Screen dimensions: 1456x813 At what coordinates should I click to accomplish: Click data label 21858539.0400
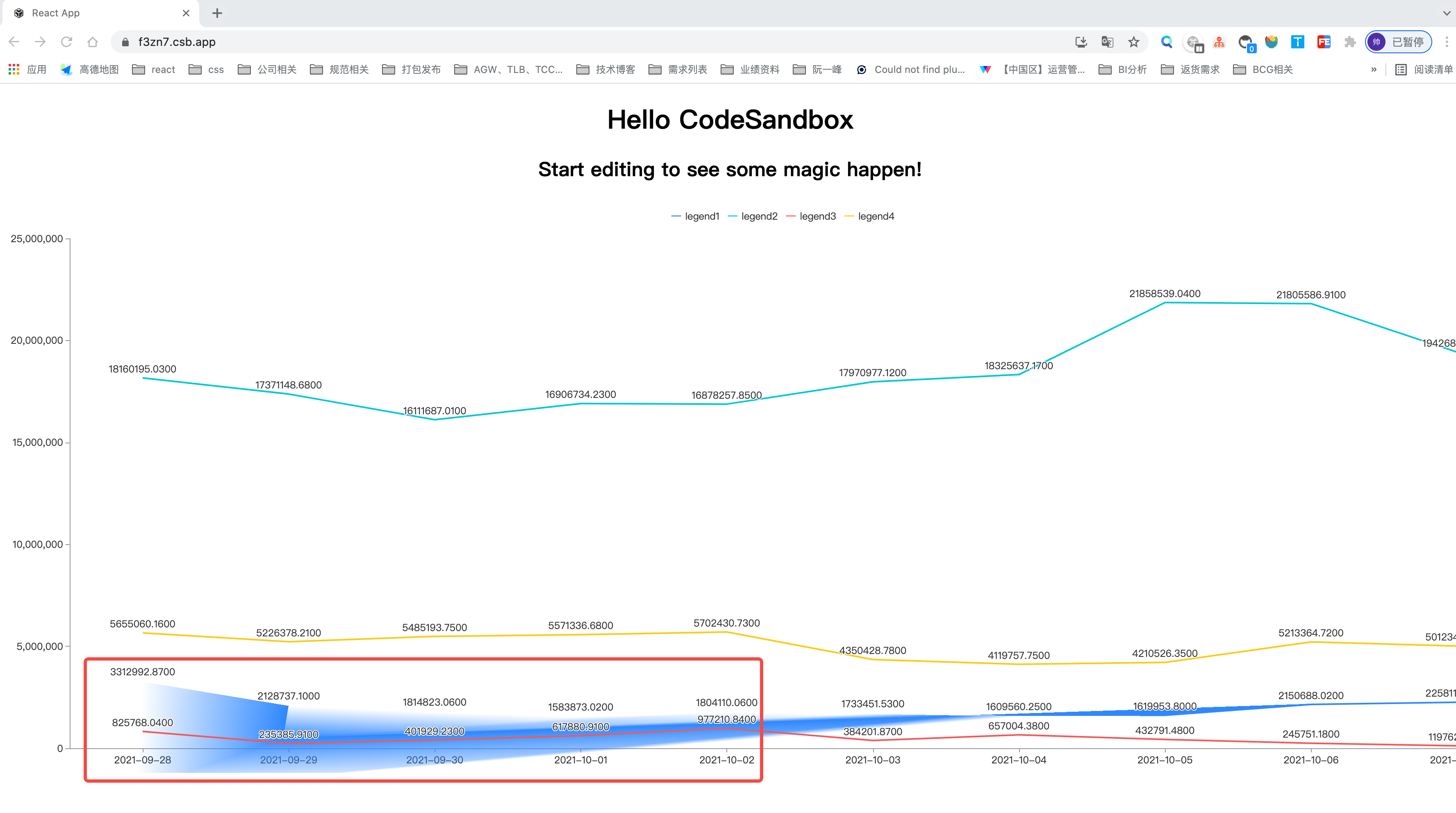pos(1165,294)
